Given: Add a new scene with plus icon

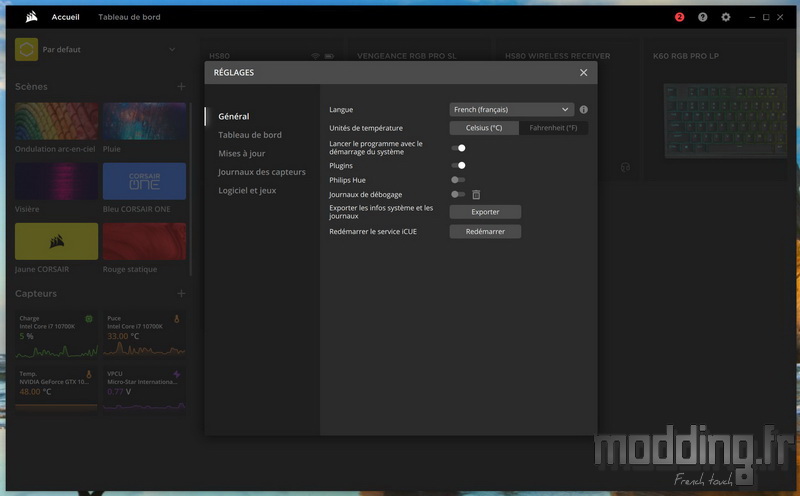Looking at the screenshot, I should 181,86.
